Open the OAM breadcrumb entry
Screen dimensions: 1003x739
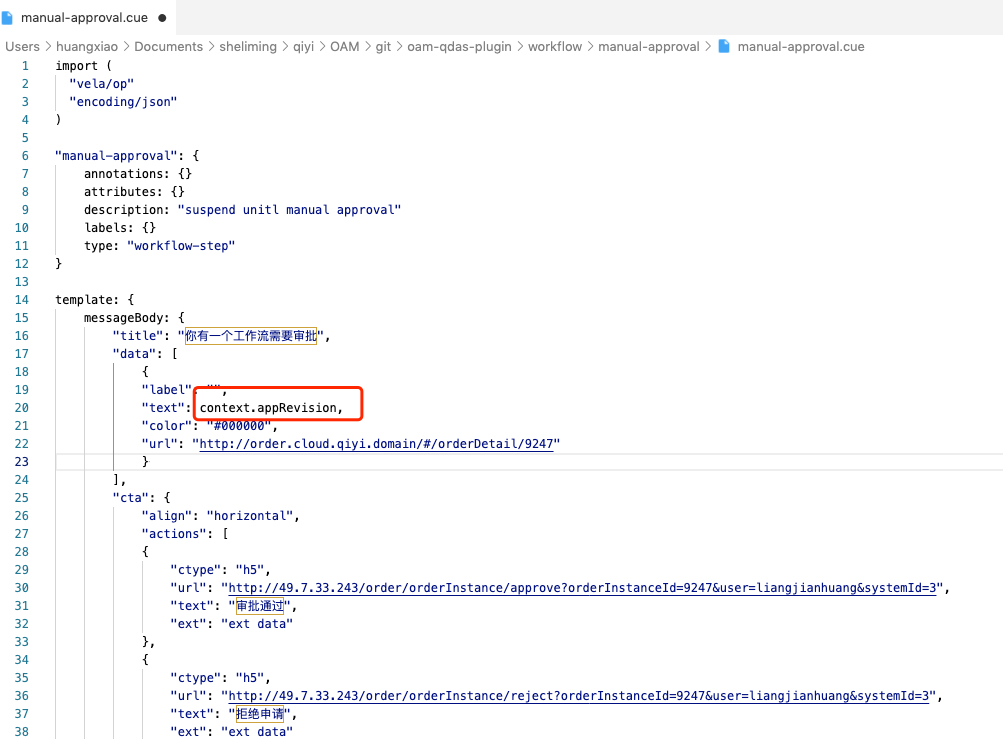pyautogui.click(x=344, y=46)
